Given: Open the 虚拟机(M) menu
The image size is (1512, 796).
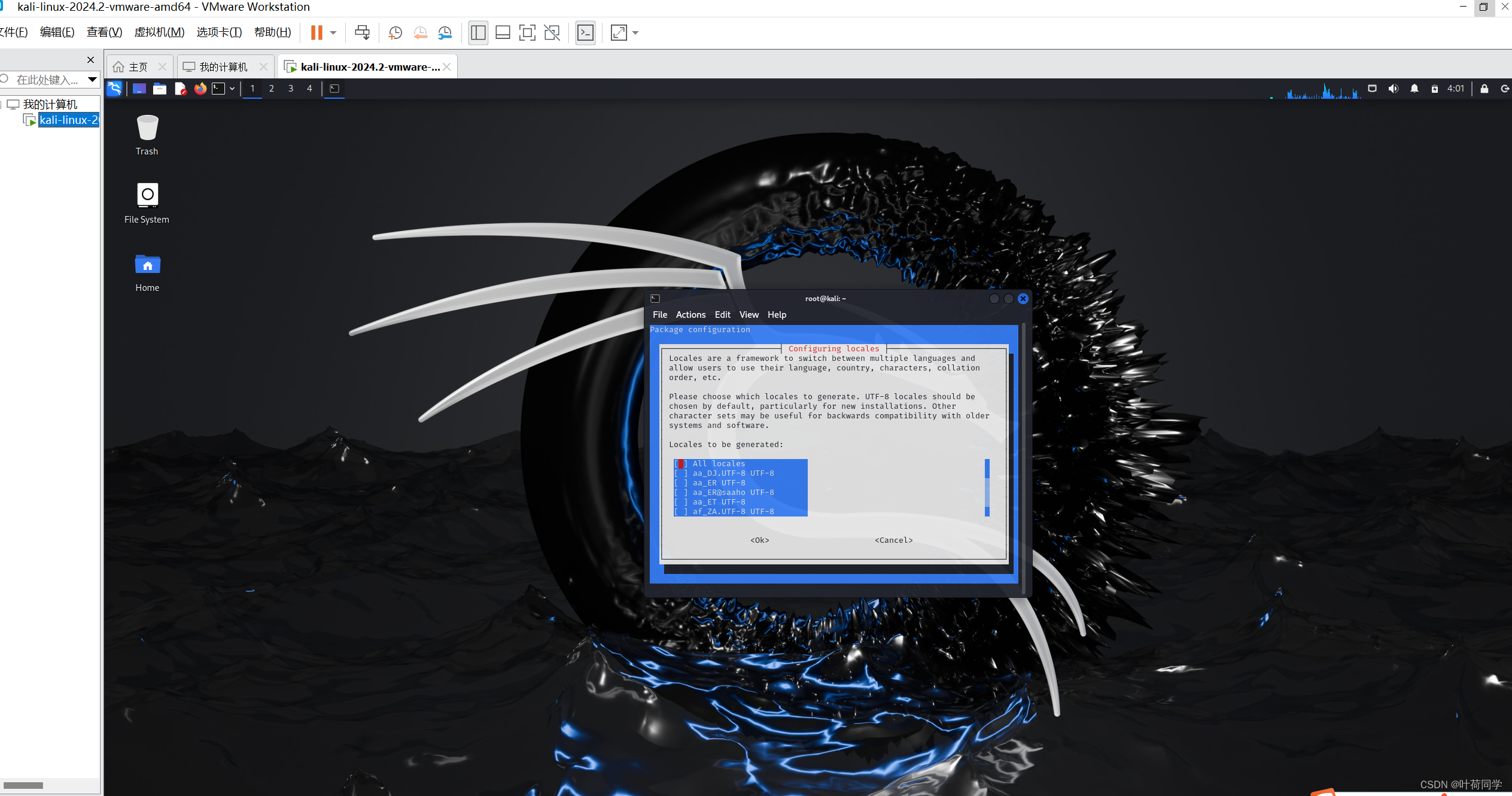Looking at the screenshot, I should click(x=159, y=32).
